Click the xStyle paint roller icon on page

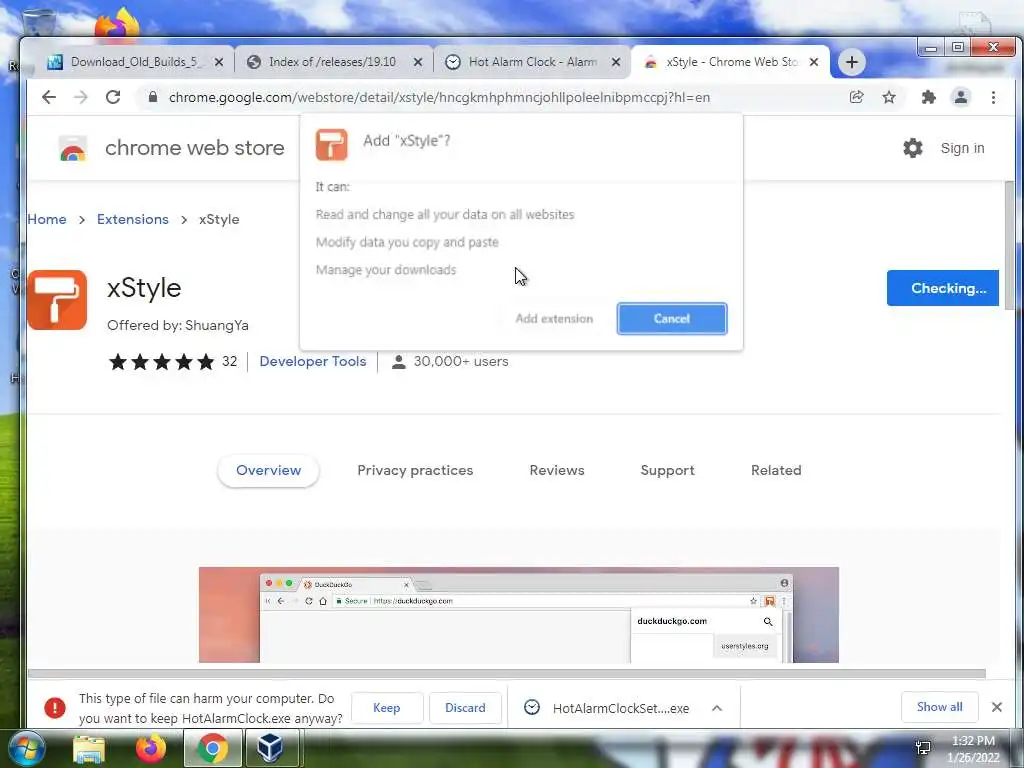click(57, 300)
